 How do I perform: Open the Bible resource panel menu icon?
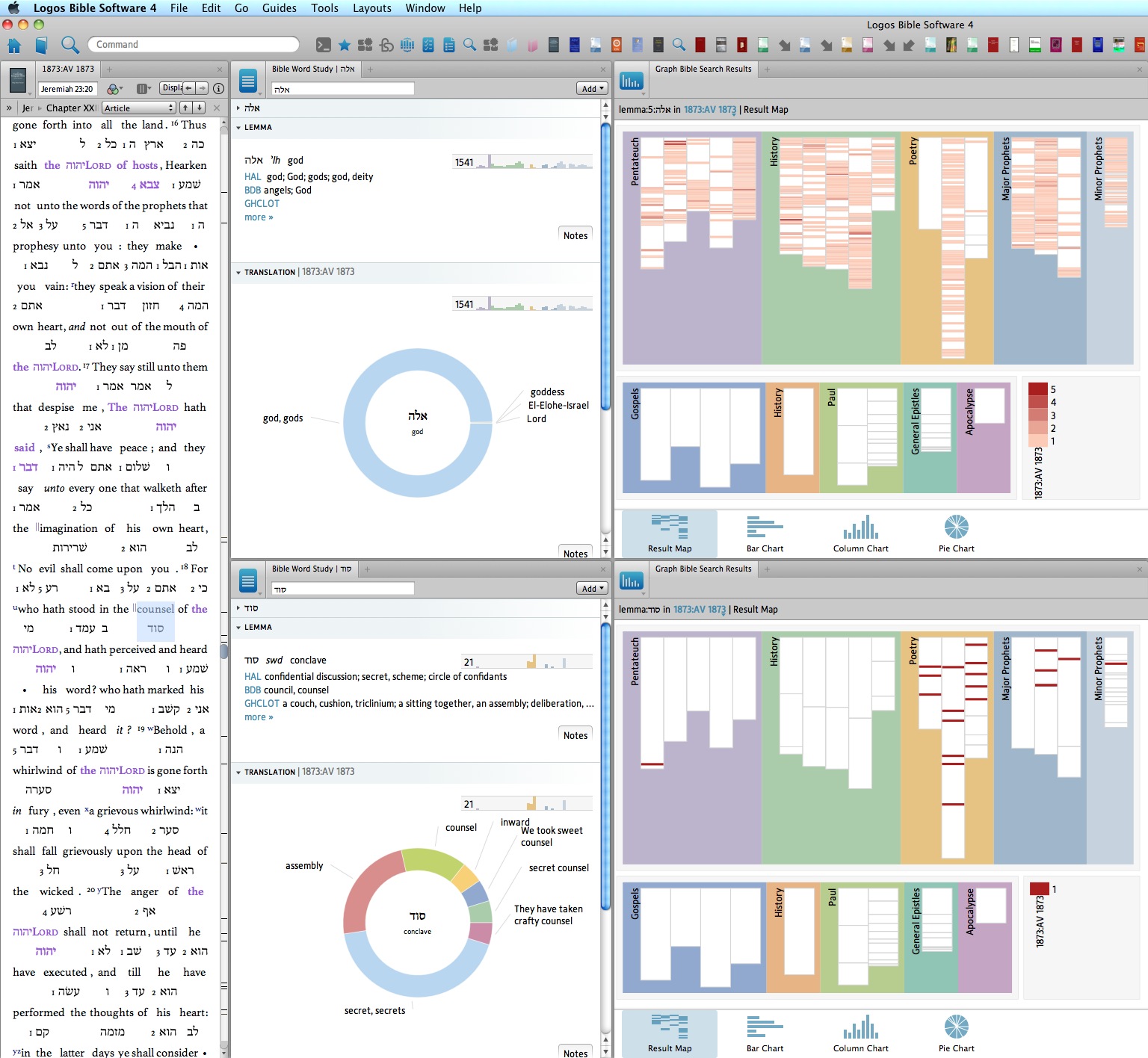pyautogui.click(x=18, y=80)
